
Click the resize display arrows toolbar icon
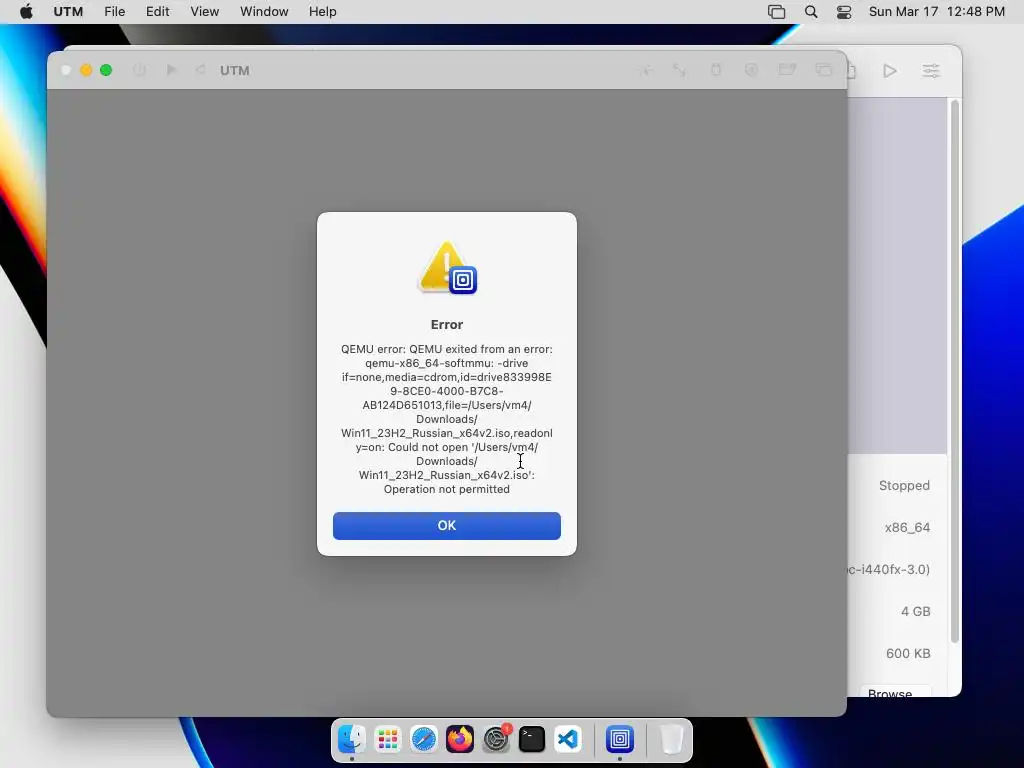coord(679,70)
